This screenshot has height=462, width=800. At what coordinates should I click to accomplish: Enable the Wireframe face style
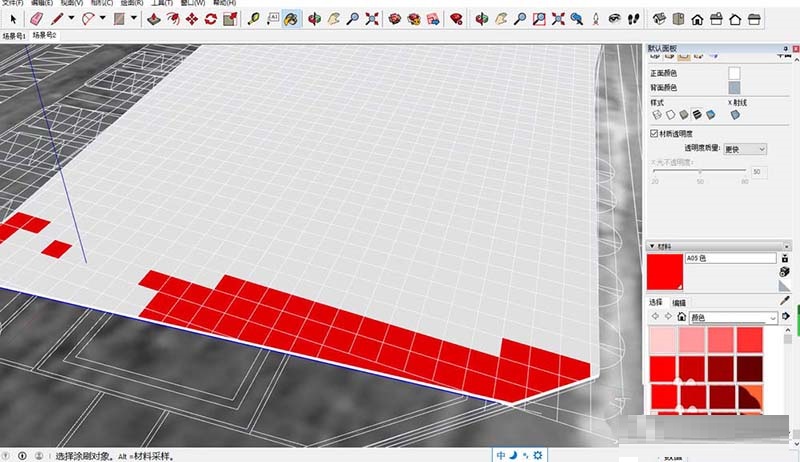click(x=657, y=115)
